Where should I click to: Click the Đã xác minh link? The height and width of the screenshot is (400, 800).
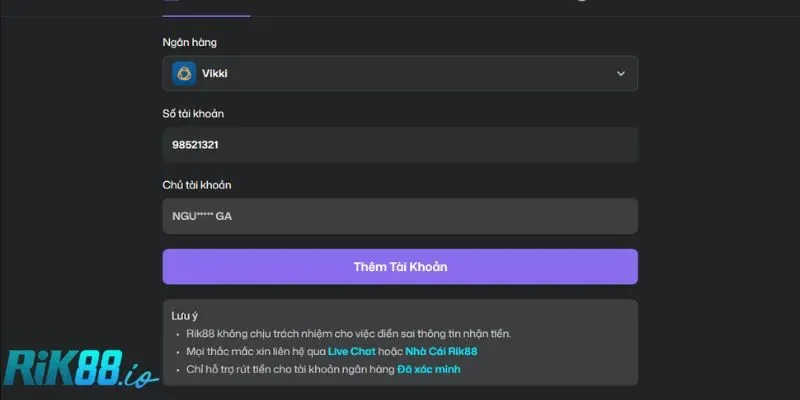pyautogui.click(x=428, y=369)
